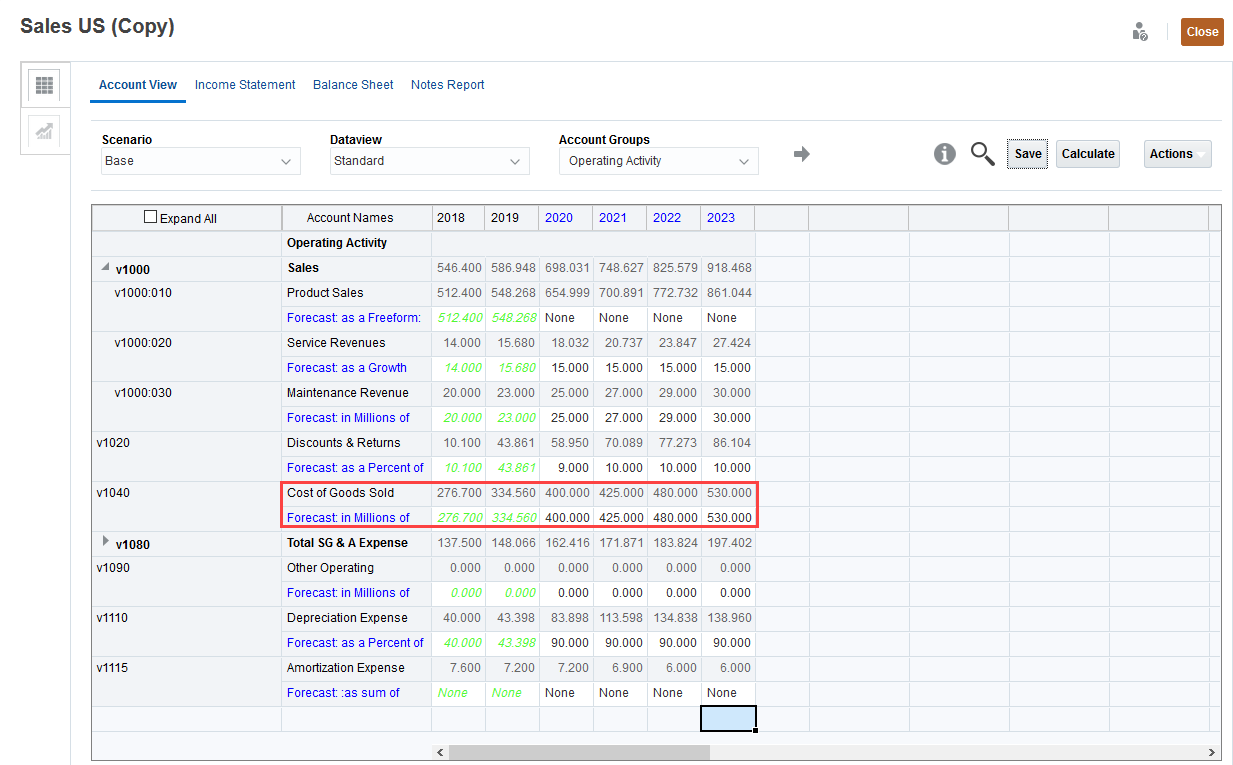This screenshot has height=765, width=1233.
Task: Open the chart view icon in sidebar
Action: 44,132
